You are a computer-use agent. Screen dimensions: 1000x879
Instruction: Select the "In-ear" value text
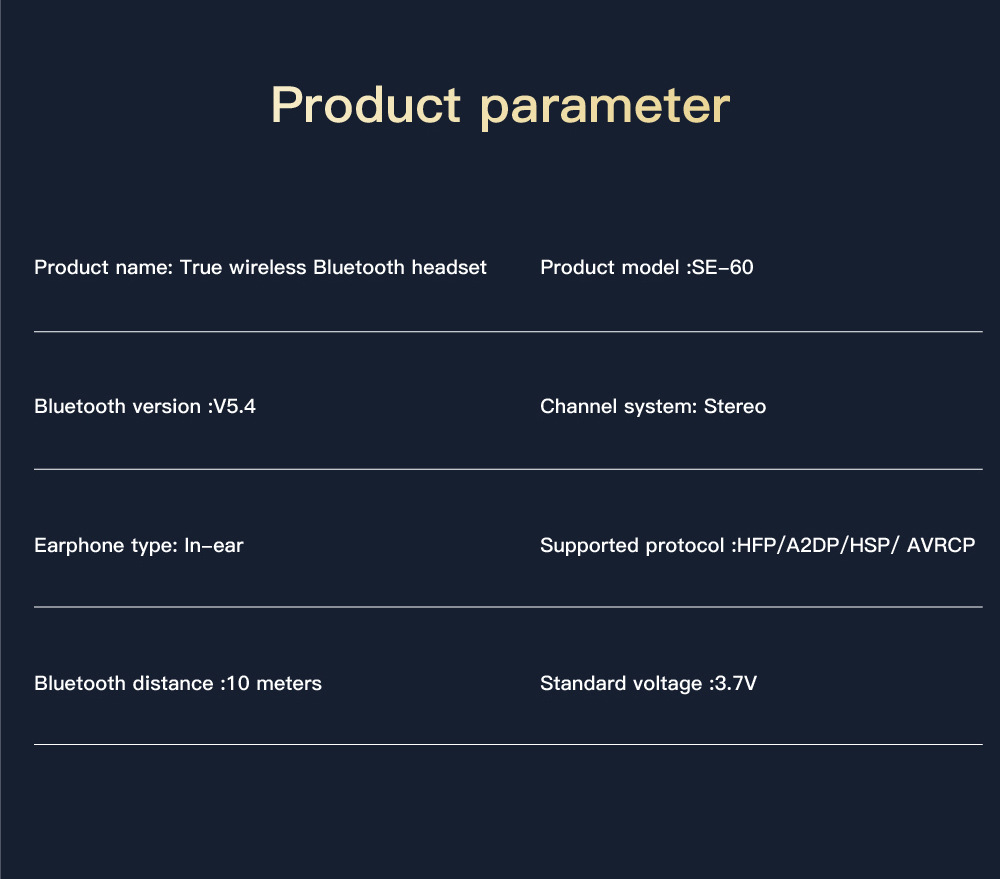[213, 545]
